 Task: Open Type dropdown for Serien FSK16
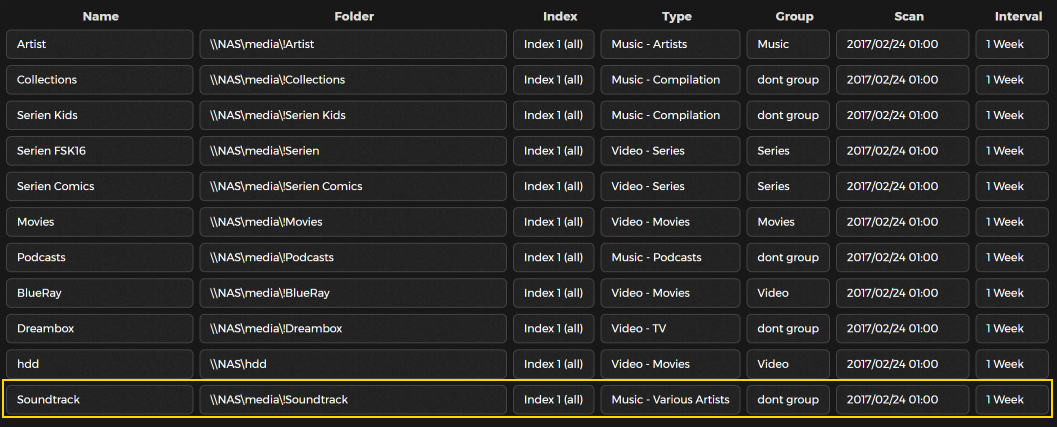click(x=669, y=151)
